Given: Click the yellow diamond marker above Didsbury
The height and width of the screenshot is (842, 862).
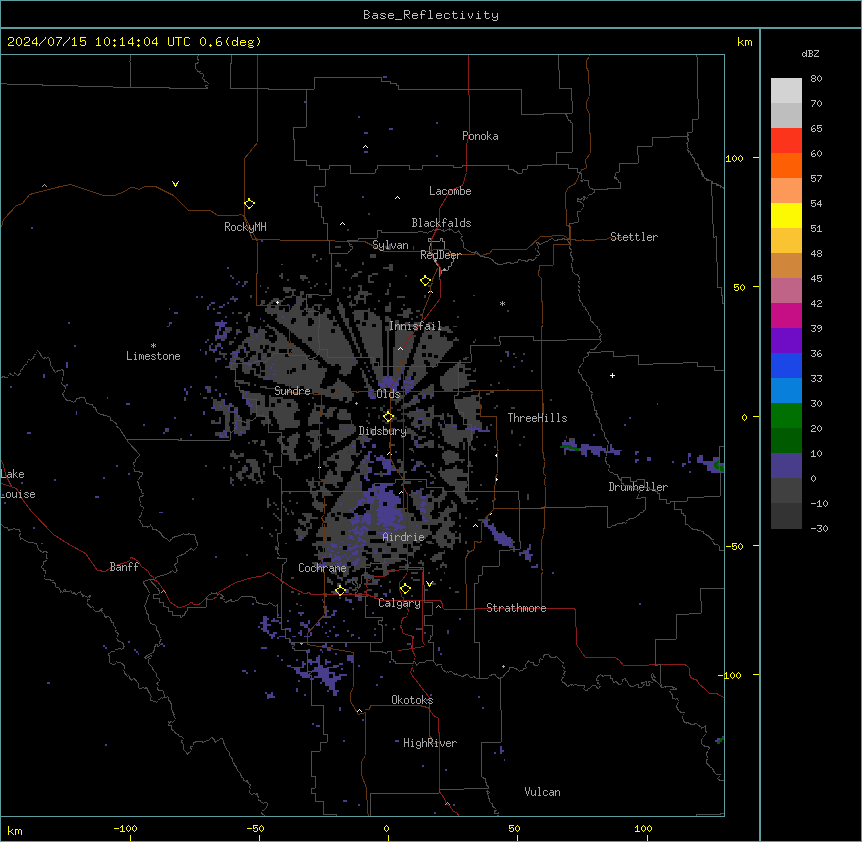Looking at the screenshot, I should click(x=389, y=417).
